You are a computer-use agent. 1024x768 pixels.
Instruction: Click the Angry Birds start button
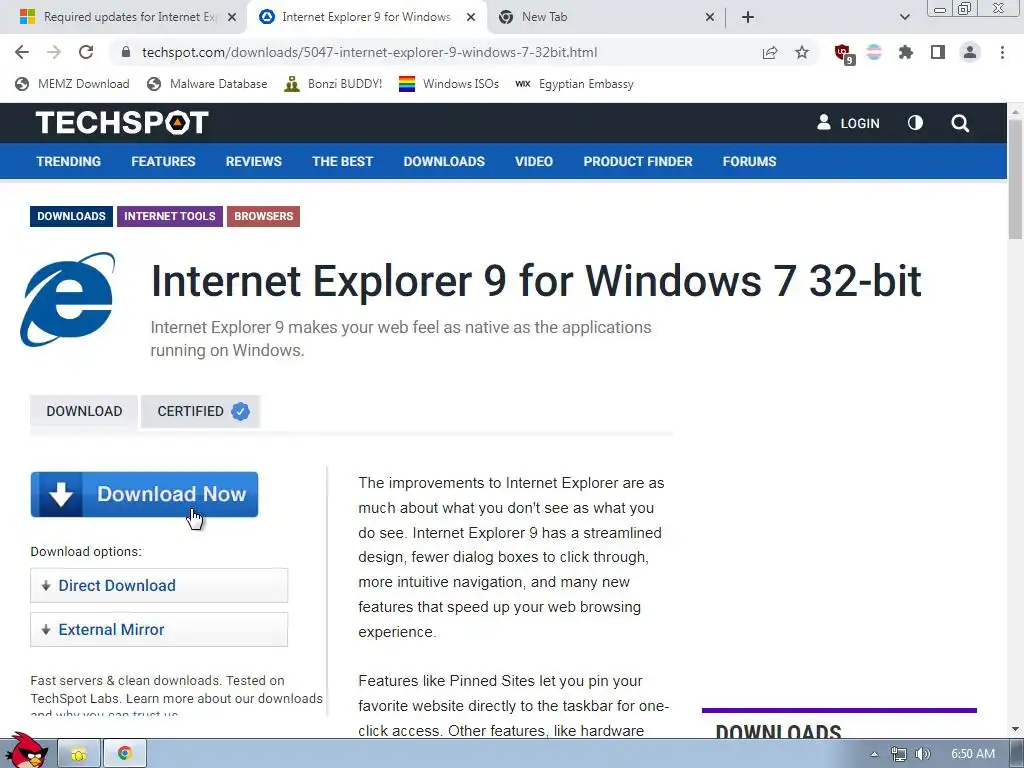point(25,750)
